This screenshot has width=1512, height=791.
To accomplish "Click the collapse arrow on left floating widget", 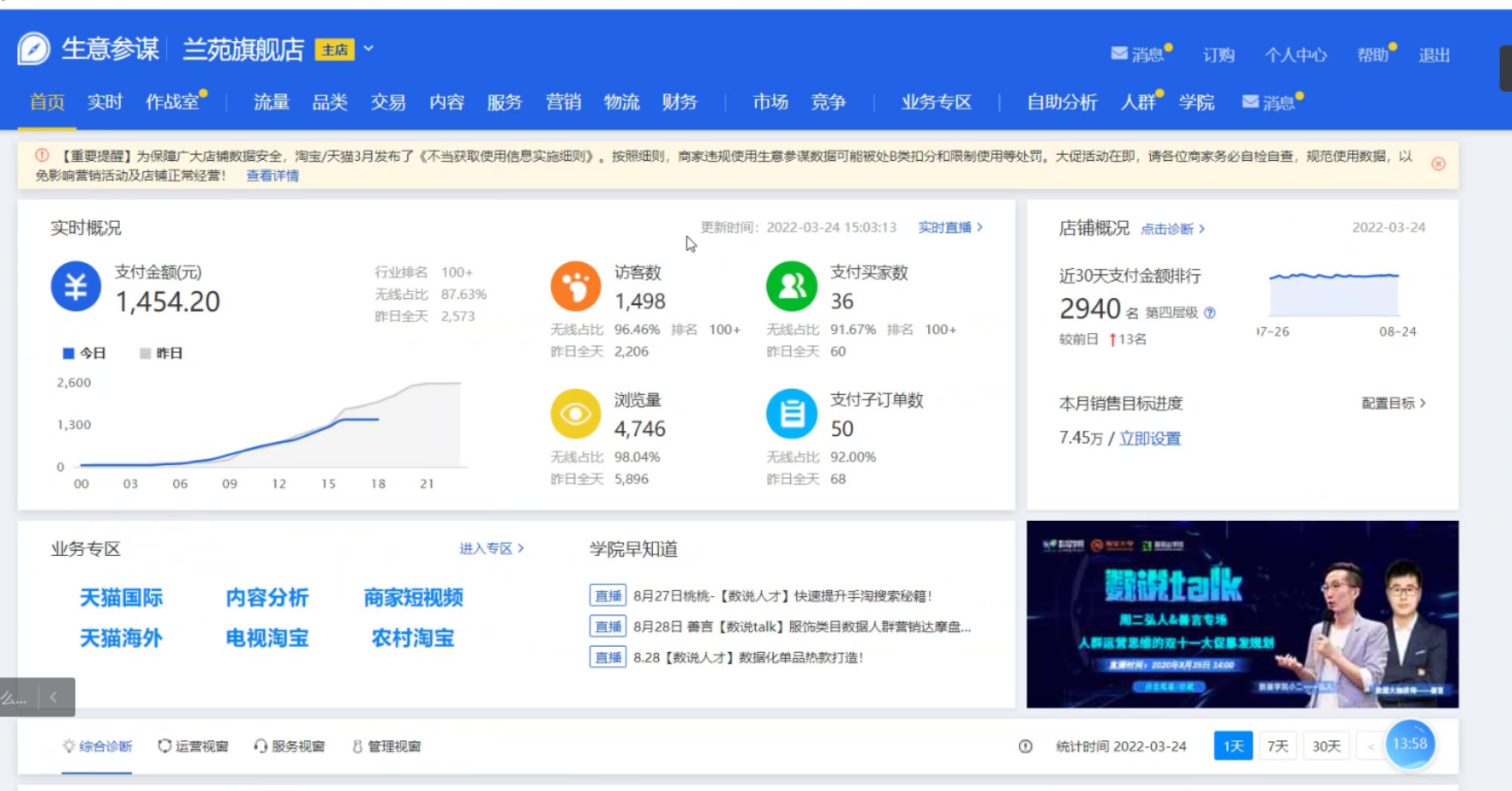I will coord(53,697).
